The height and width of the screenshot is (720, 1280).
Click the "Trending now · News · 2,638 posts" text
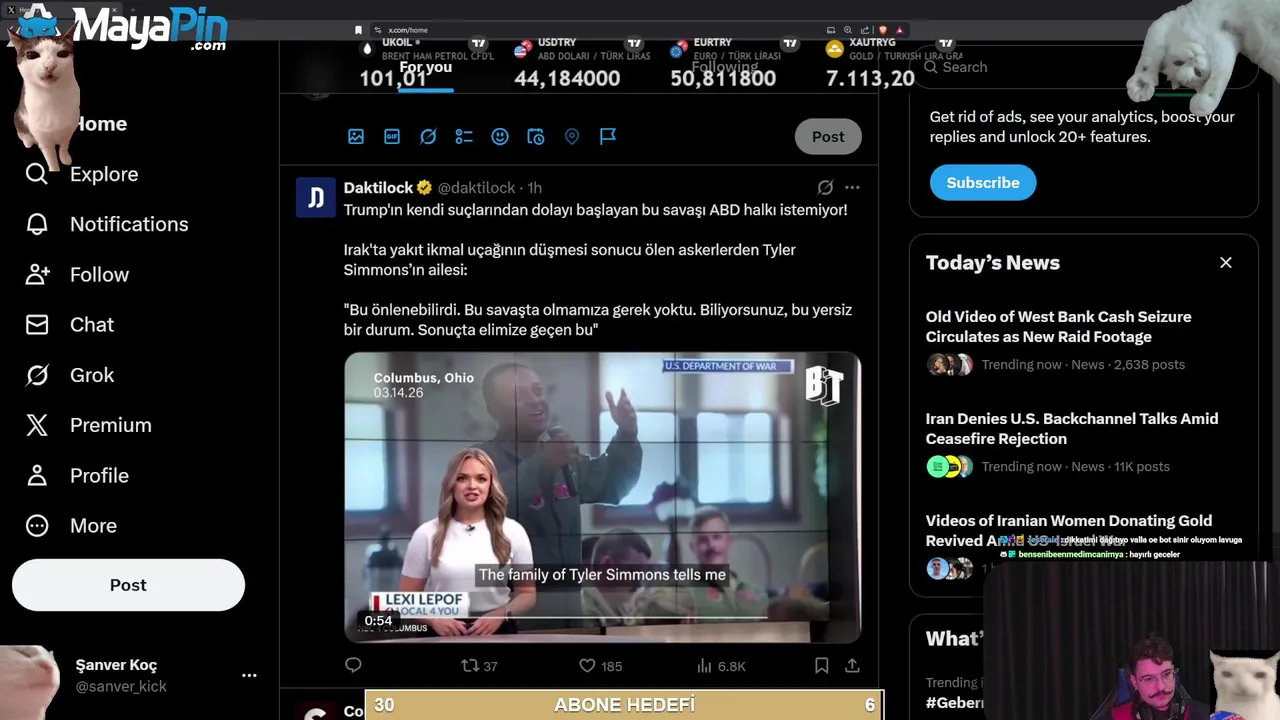[1083, 365]
